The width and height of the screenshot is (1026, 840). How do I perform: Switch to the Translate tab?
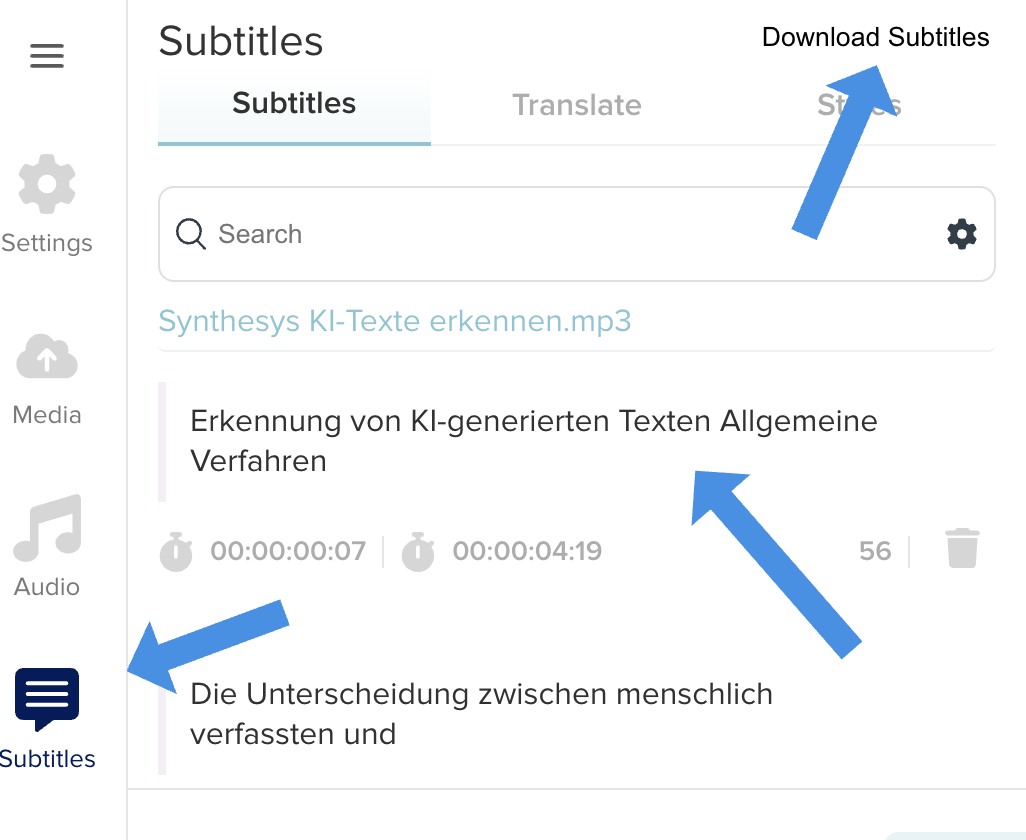click(x=576, y=105)
